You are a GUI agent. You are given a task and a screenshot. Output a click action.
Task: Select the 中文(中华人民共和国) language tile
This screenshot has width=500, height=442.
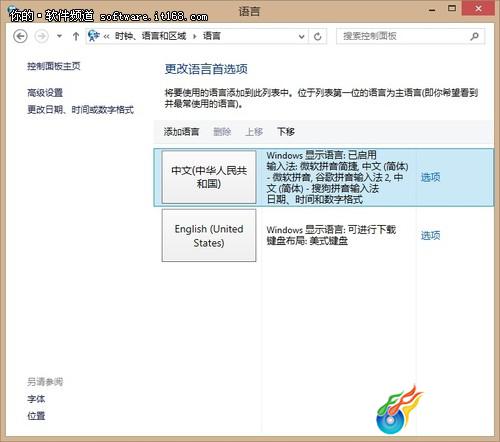(x=209, y=177)
